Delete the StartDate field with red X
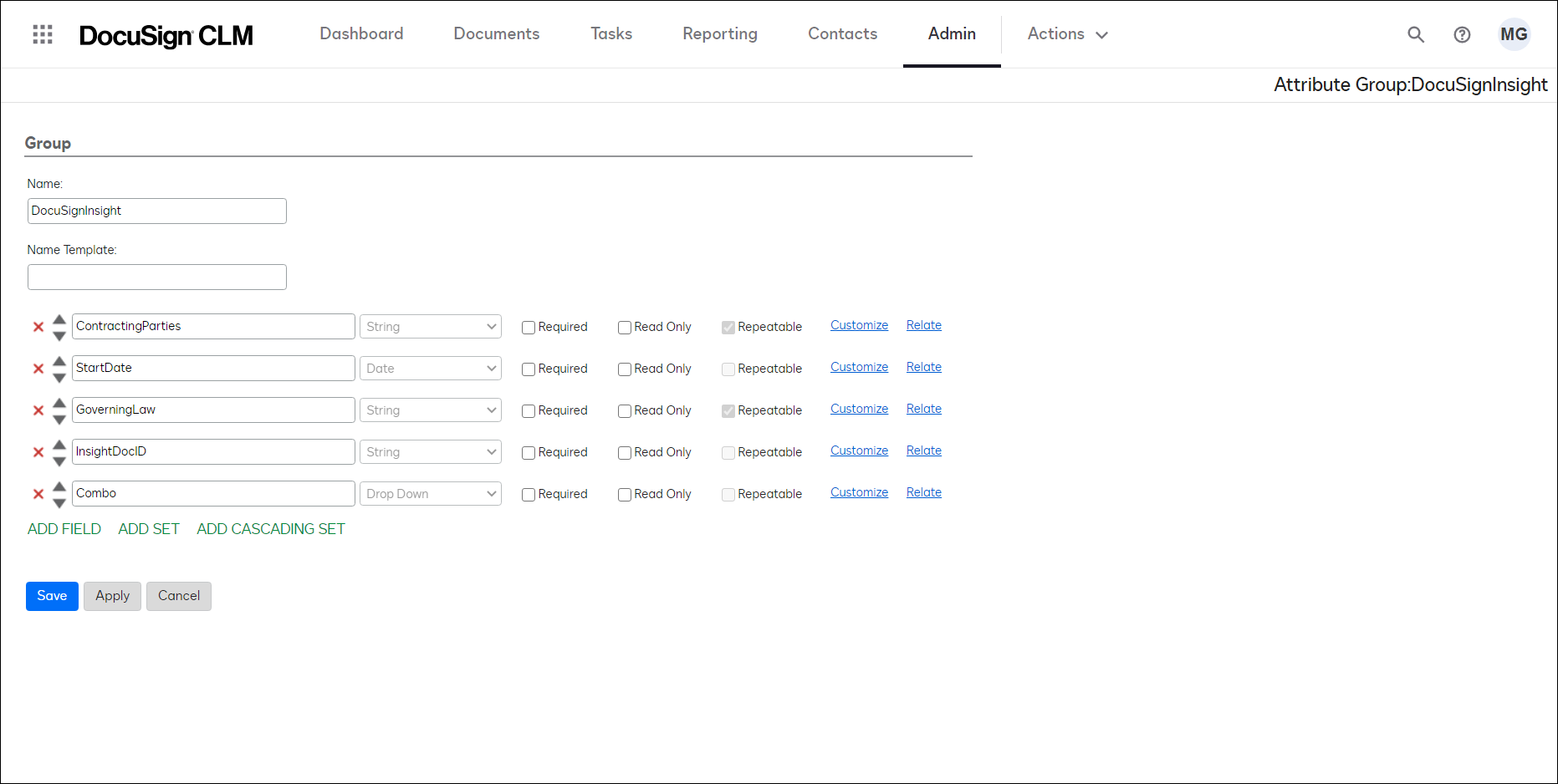This screenshot has height=784, width=1558. click(38, 369)
